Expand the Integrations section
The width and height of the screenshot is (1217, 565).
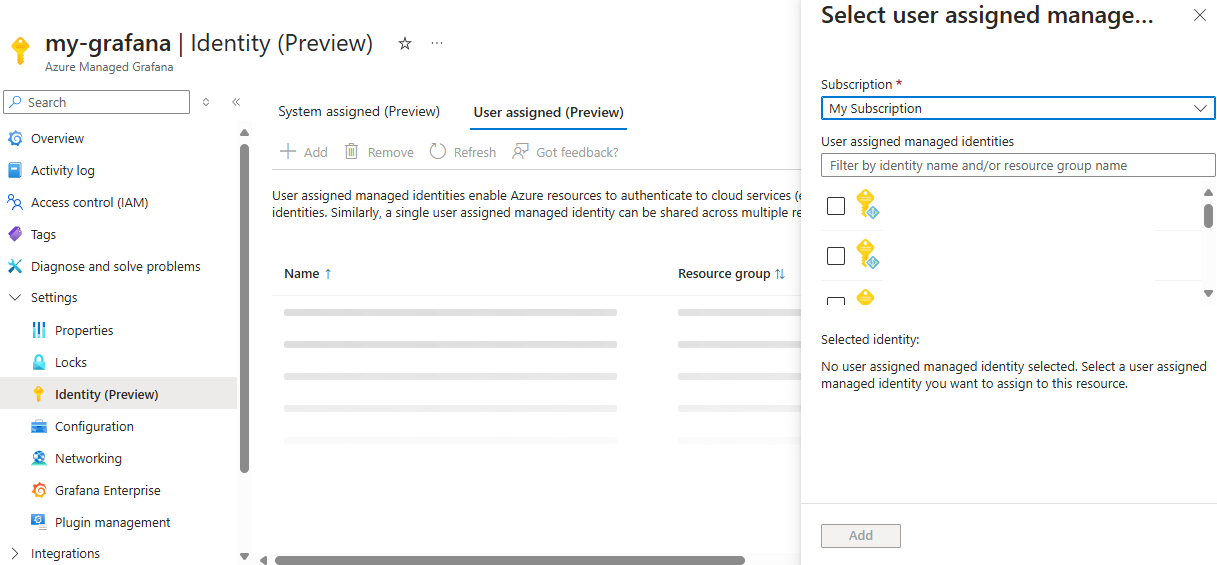click(x=15, y=553)
